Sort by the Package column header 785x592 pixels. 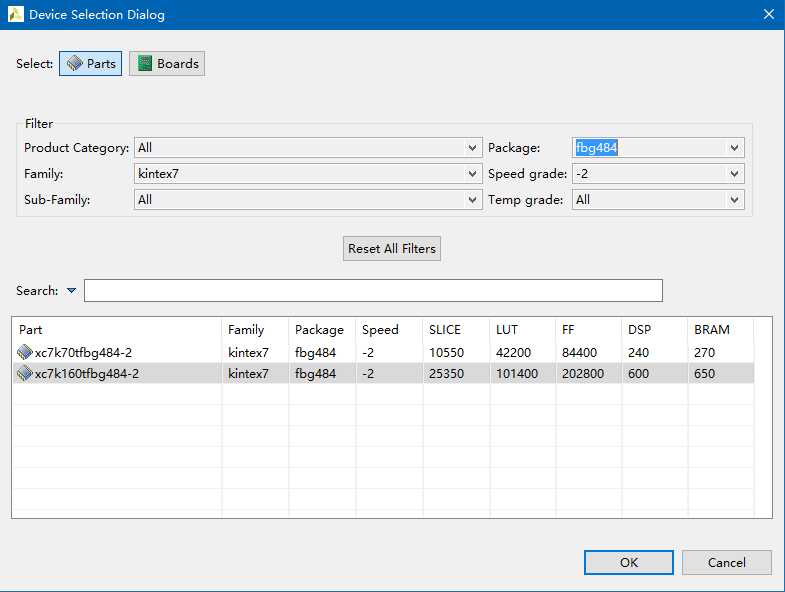(x=322, y=330)
